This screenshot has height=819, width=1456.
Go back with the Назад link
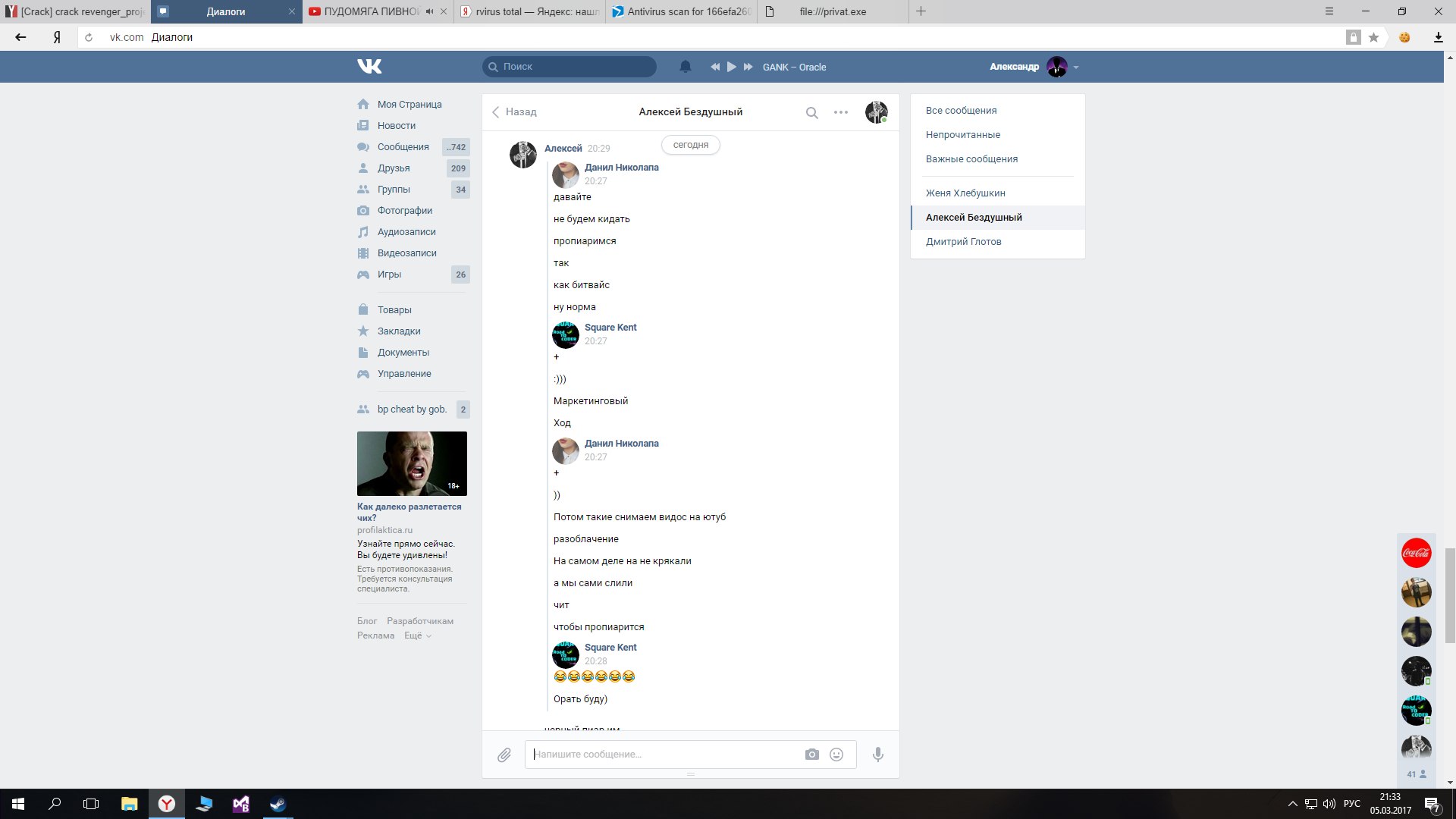514,112
